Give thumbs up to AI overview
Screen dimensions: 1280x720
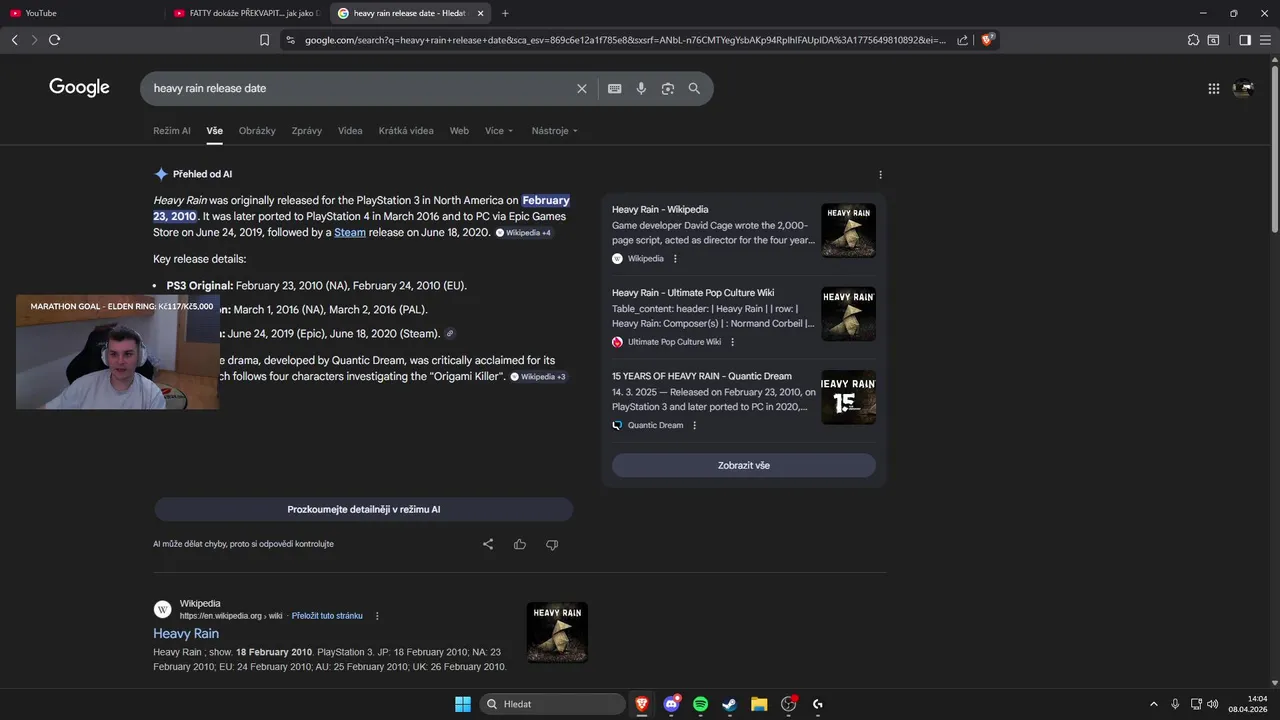[520, 544]
